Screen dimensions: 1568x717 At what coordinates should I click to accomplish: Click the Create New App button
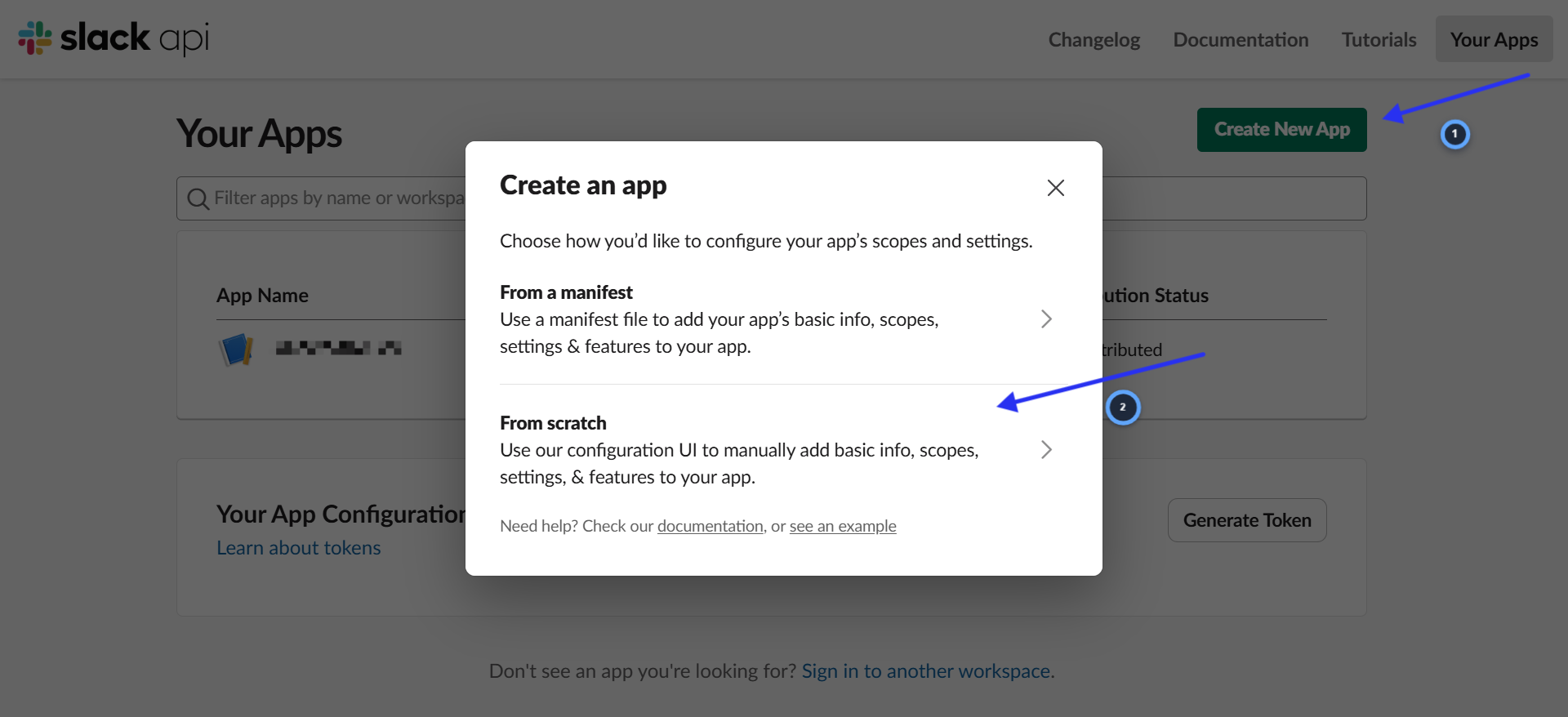(x=1282, y=130)
